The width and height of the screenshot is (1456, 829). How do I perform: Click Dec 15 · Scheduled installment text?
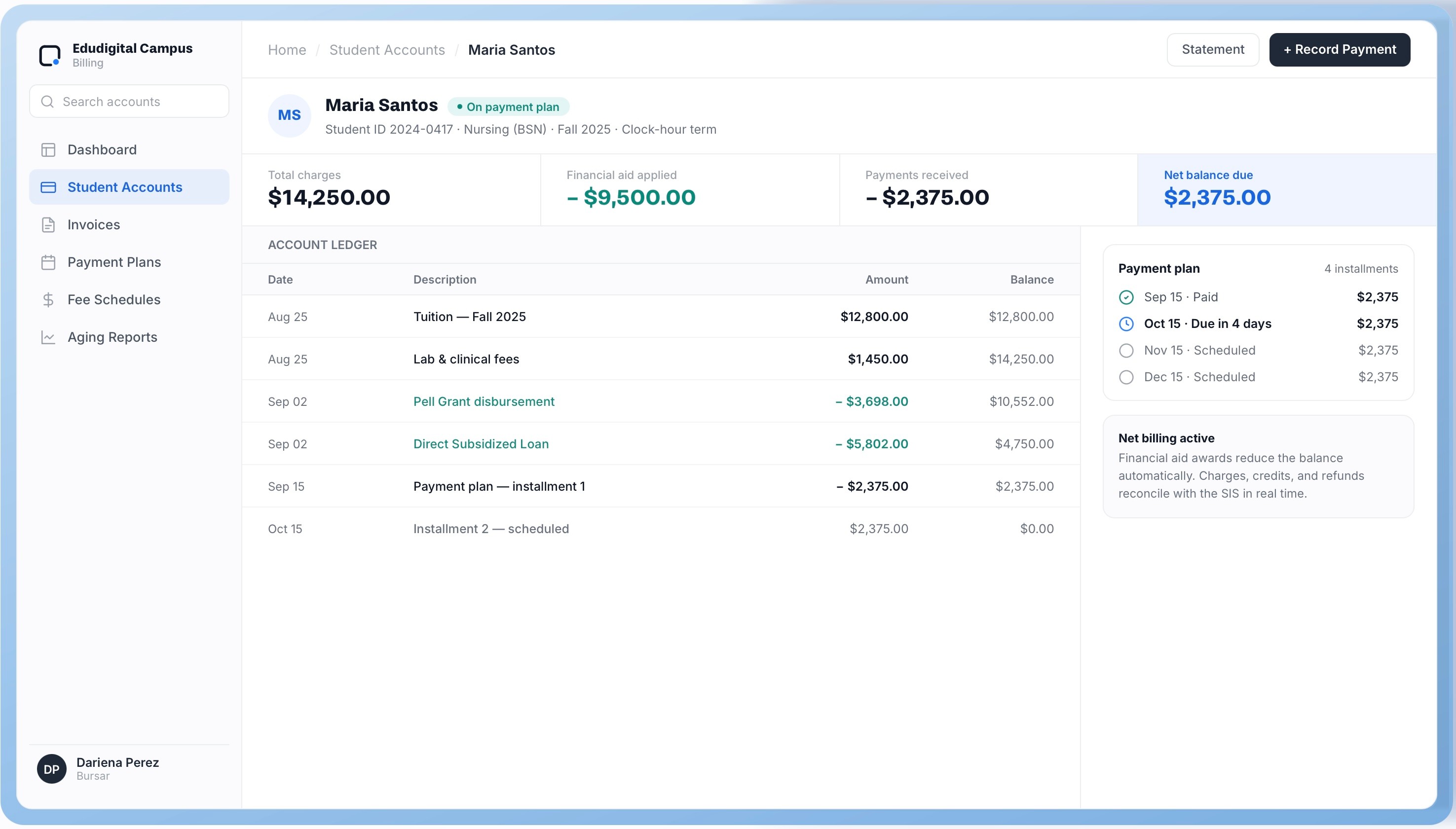[1199, 377]
